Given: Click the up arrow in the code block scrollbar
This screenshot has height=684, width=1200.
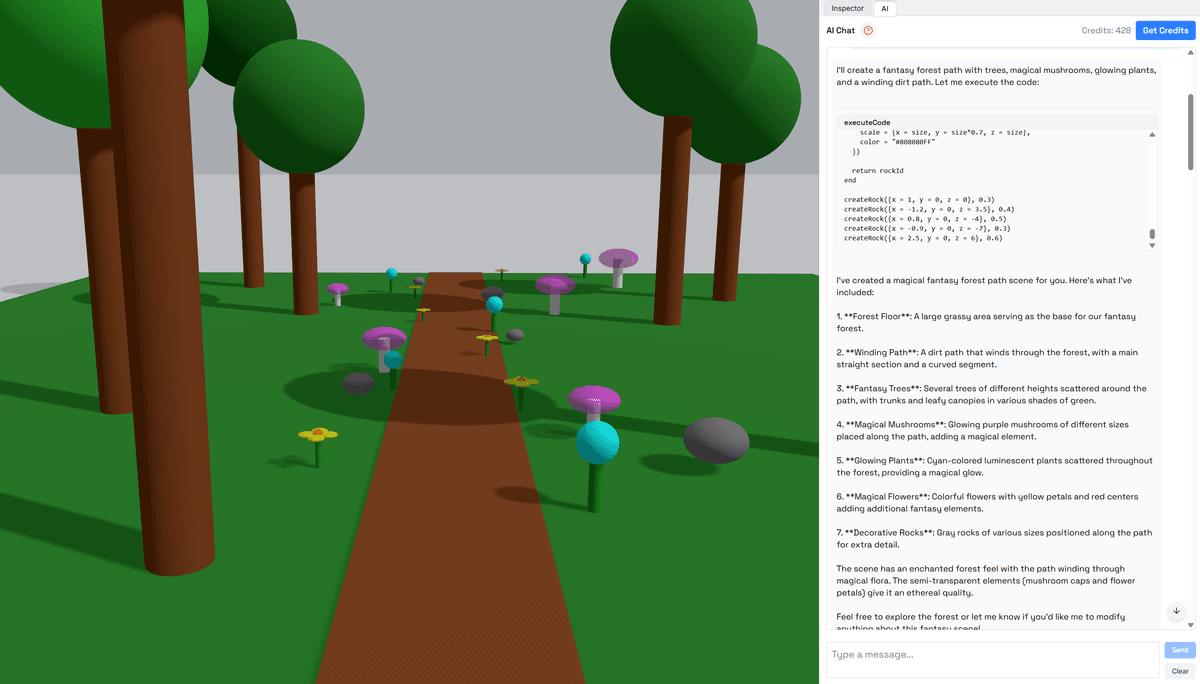Looking at the screenshot, I should (1152, 133).
